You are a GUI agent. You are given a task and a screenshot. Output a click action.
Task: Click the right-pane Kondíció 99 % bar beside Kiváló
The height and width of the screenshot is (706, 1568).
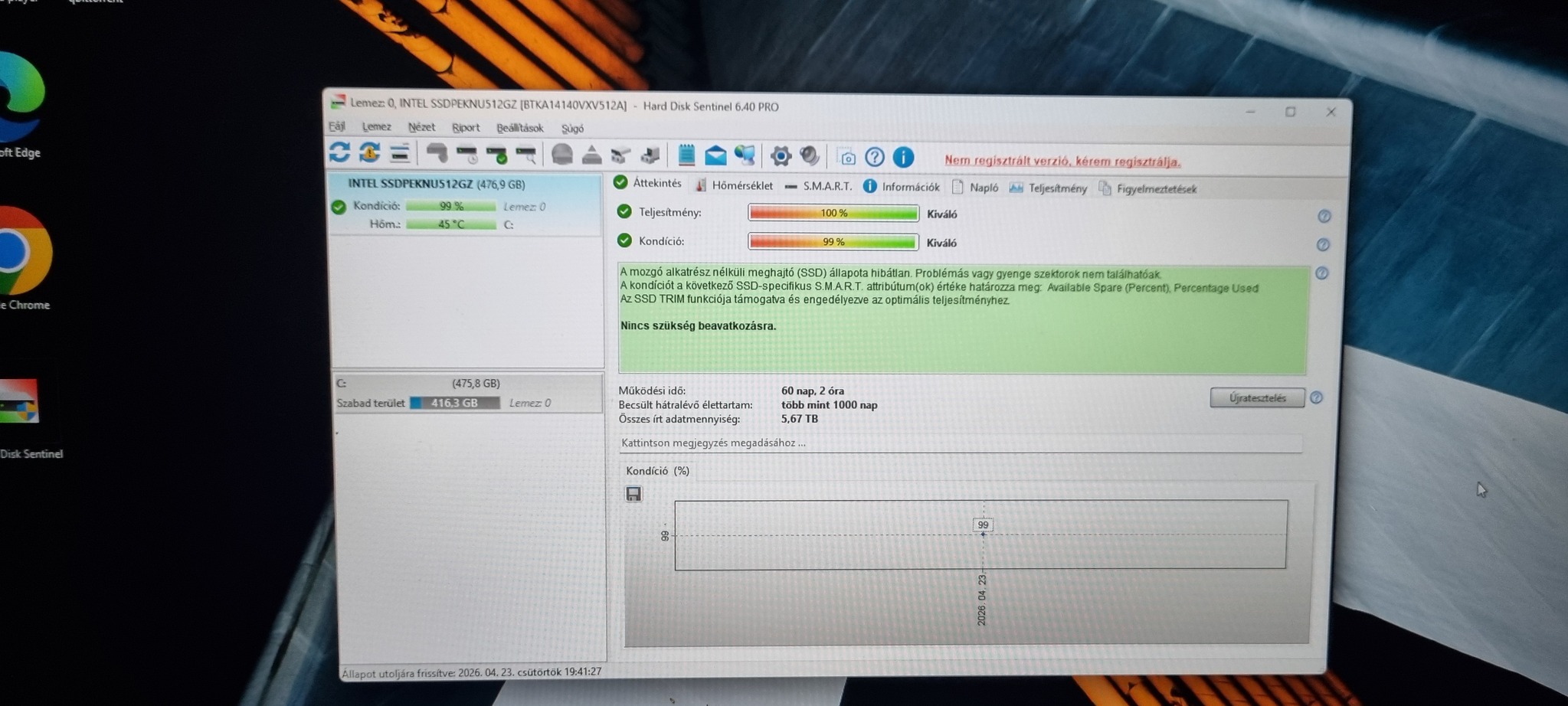833,242
